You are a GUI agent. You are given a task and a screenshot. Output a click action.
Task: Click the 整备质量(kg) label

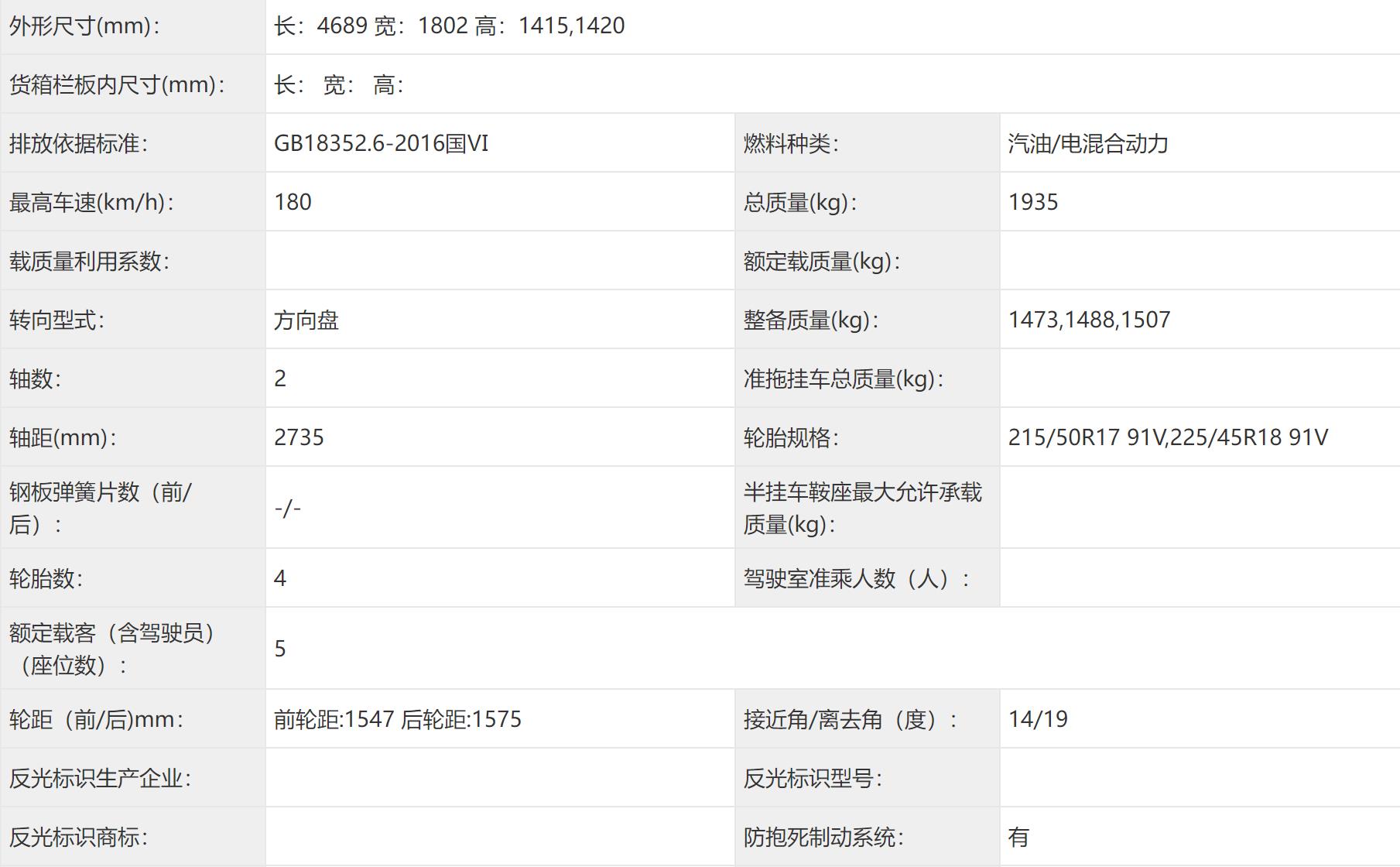click(x=812, y=320)
